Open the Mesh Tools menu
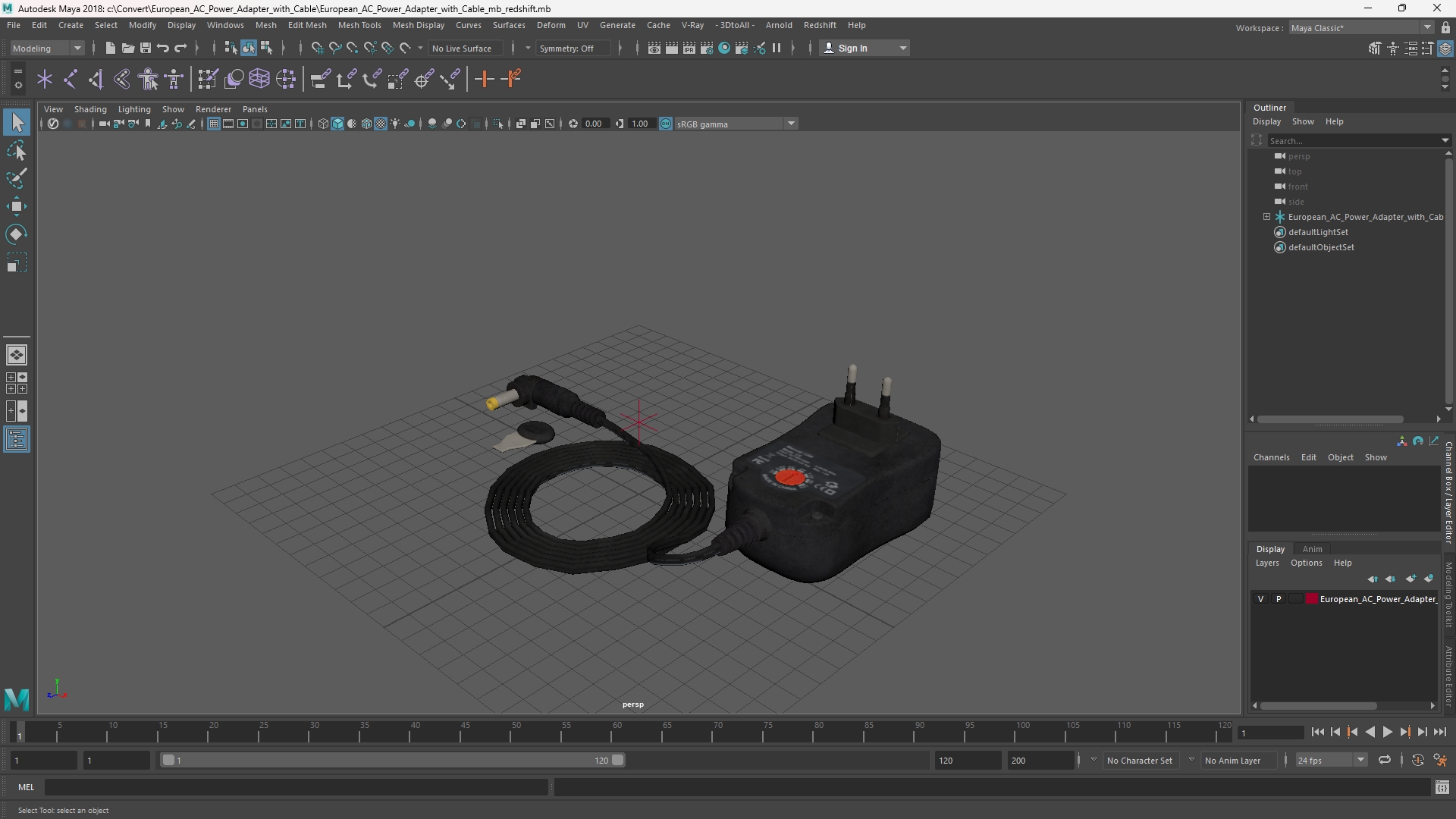The width and height of the screenshot is (1456, 819). click(x=359, y=25)
